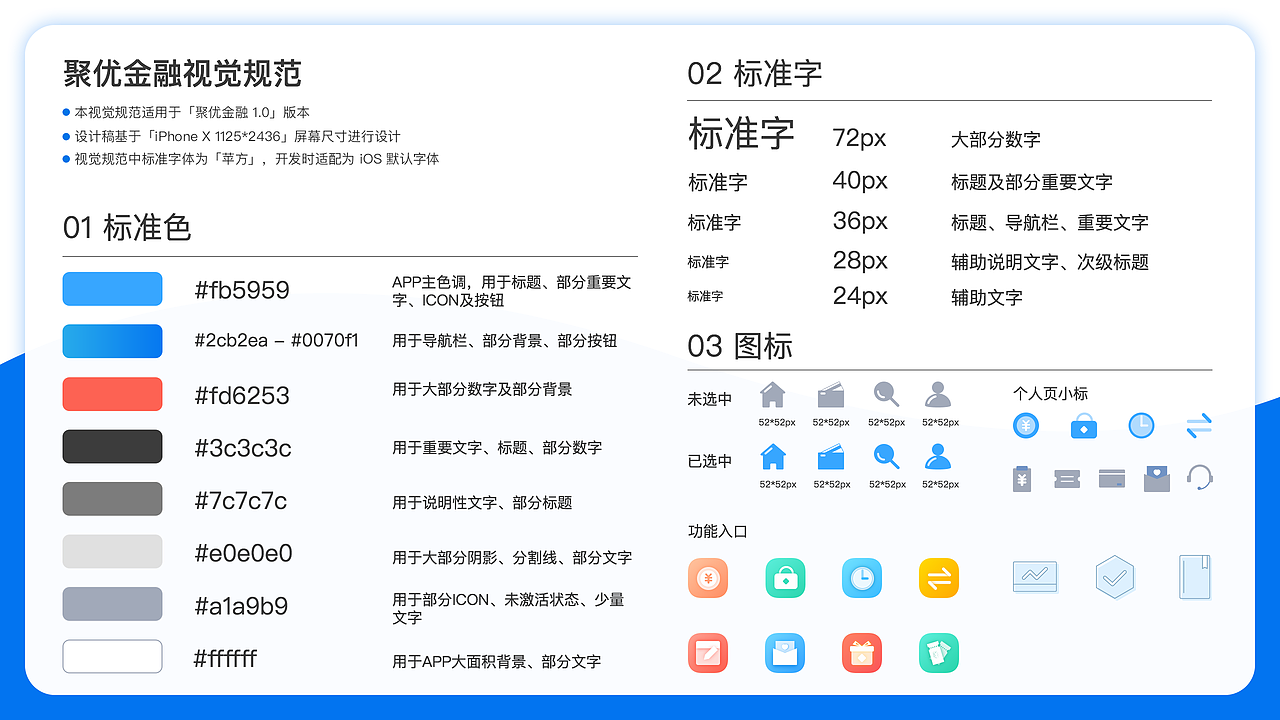Click the heading 02 标准字

(x=755, y=73)
